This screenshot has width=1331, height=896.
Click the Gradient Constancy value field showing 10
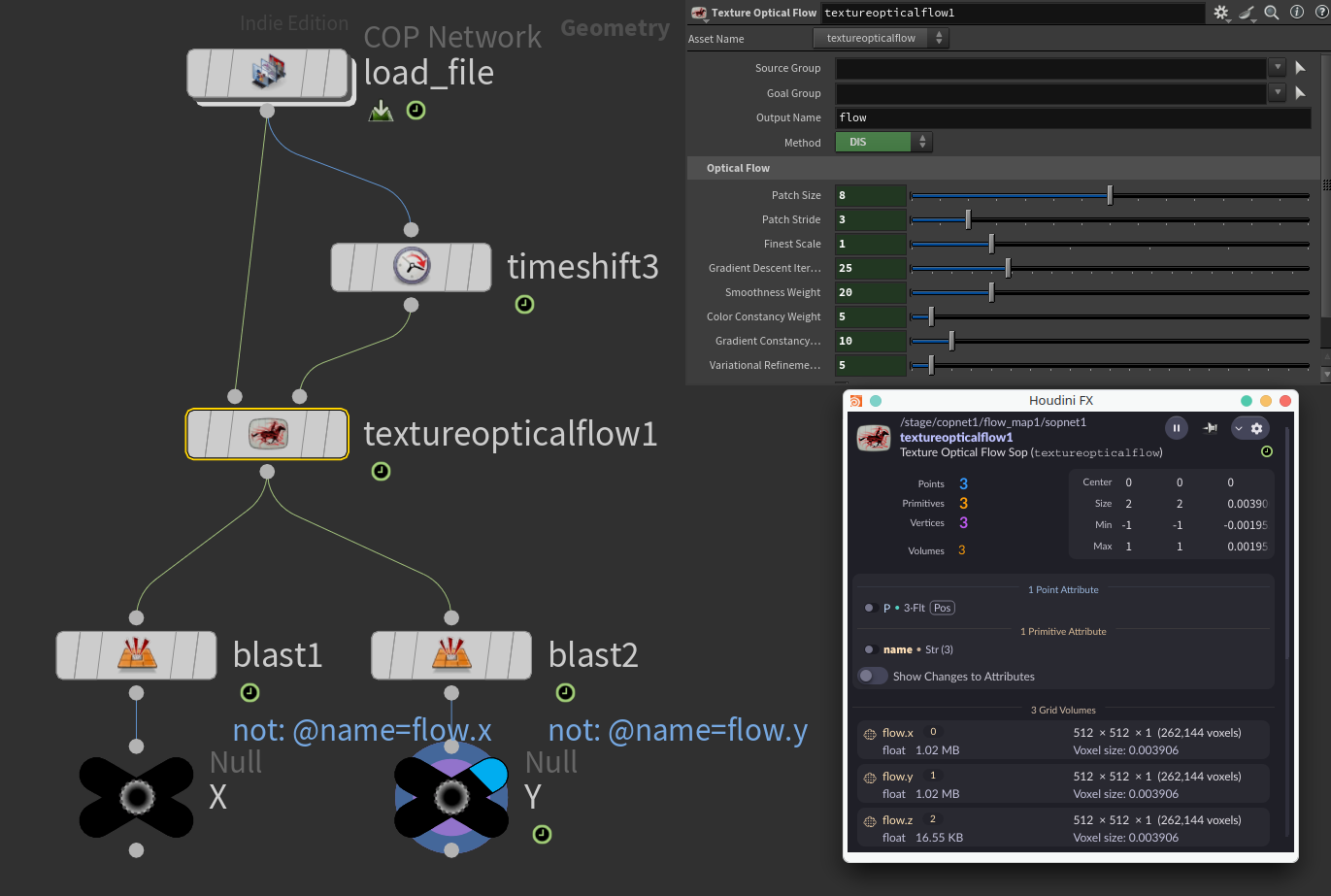pos(871,341)
